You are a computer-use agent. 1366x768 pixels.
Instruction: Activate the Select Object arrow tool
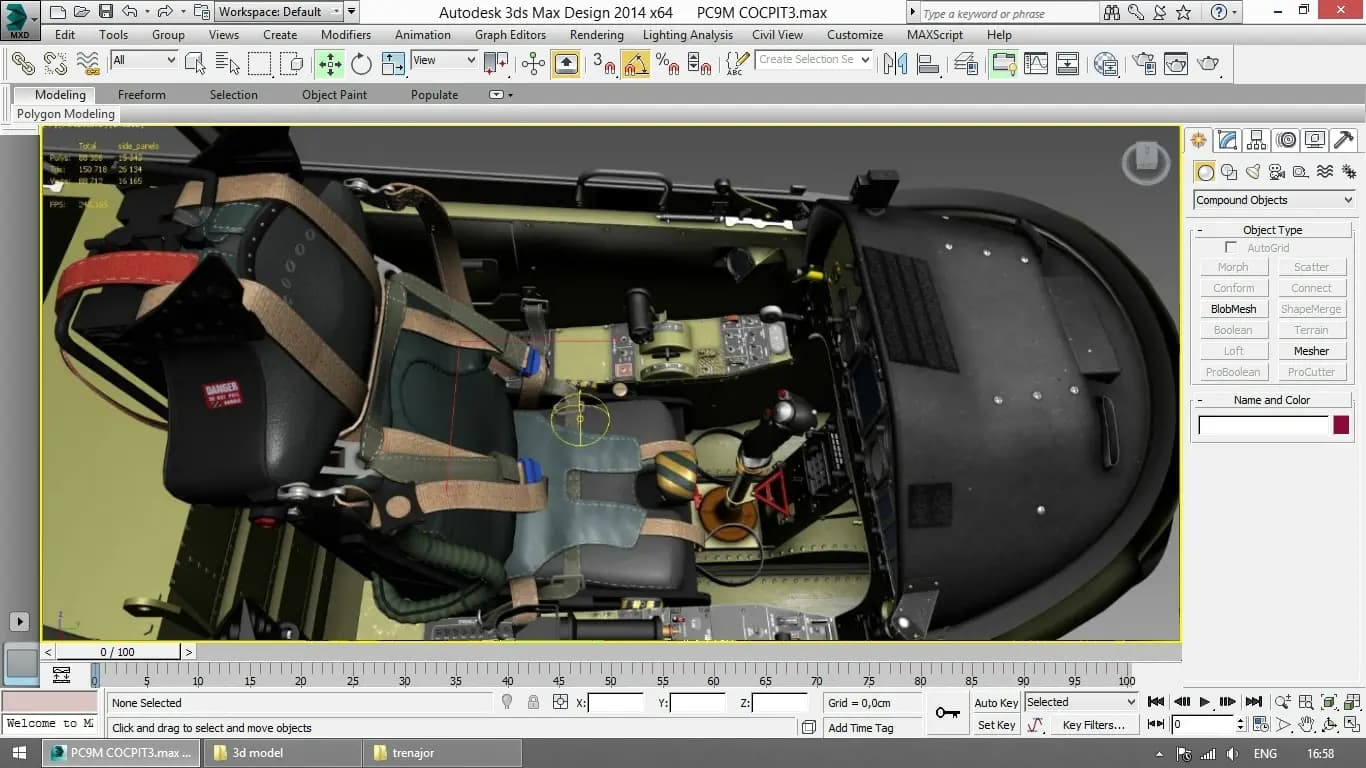tap(195, 63)
